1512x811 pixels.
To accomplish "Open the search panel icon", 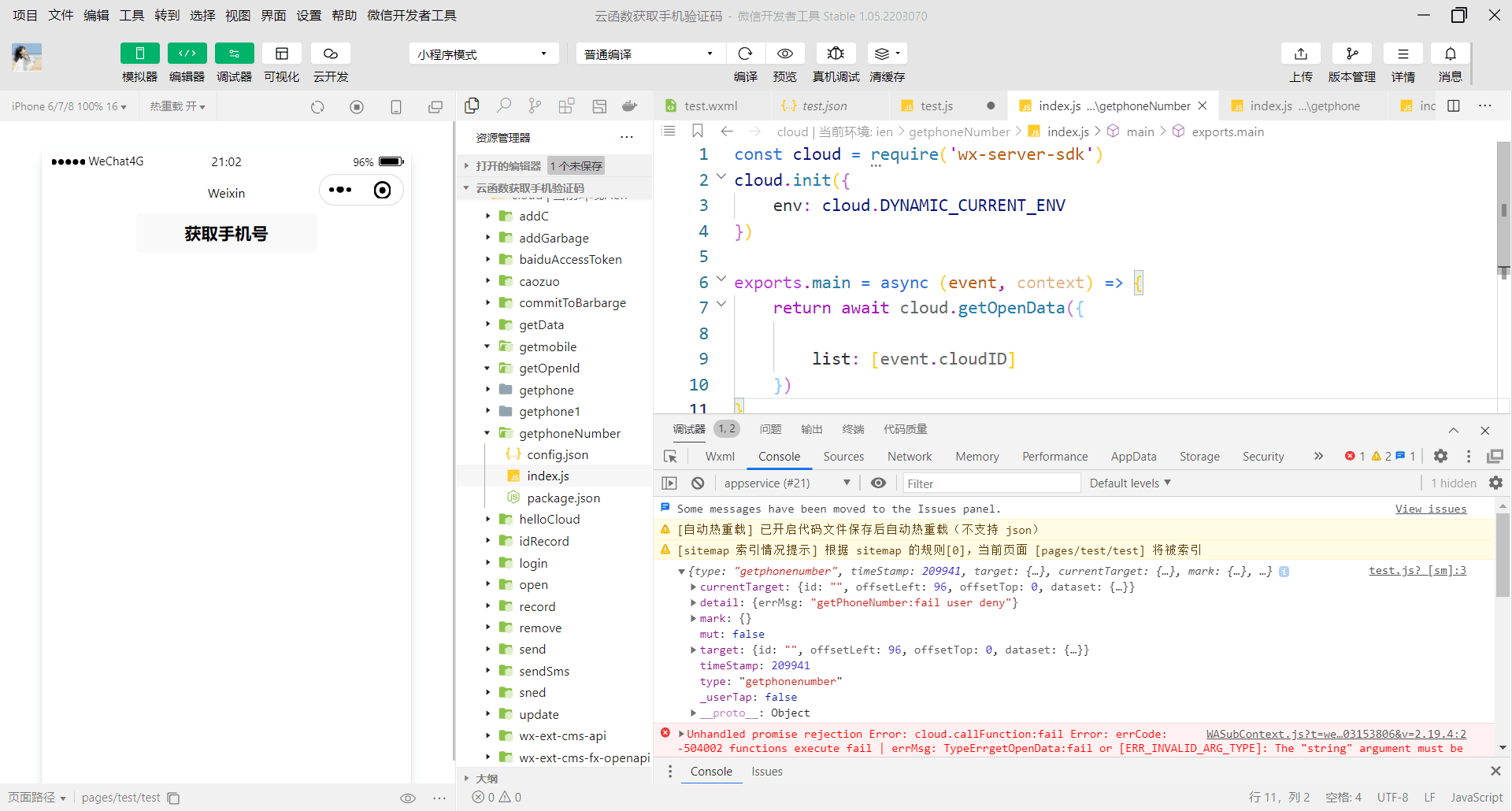I will pyautogui.click(x=504, y=106).
